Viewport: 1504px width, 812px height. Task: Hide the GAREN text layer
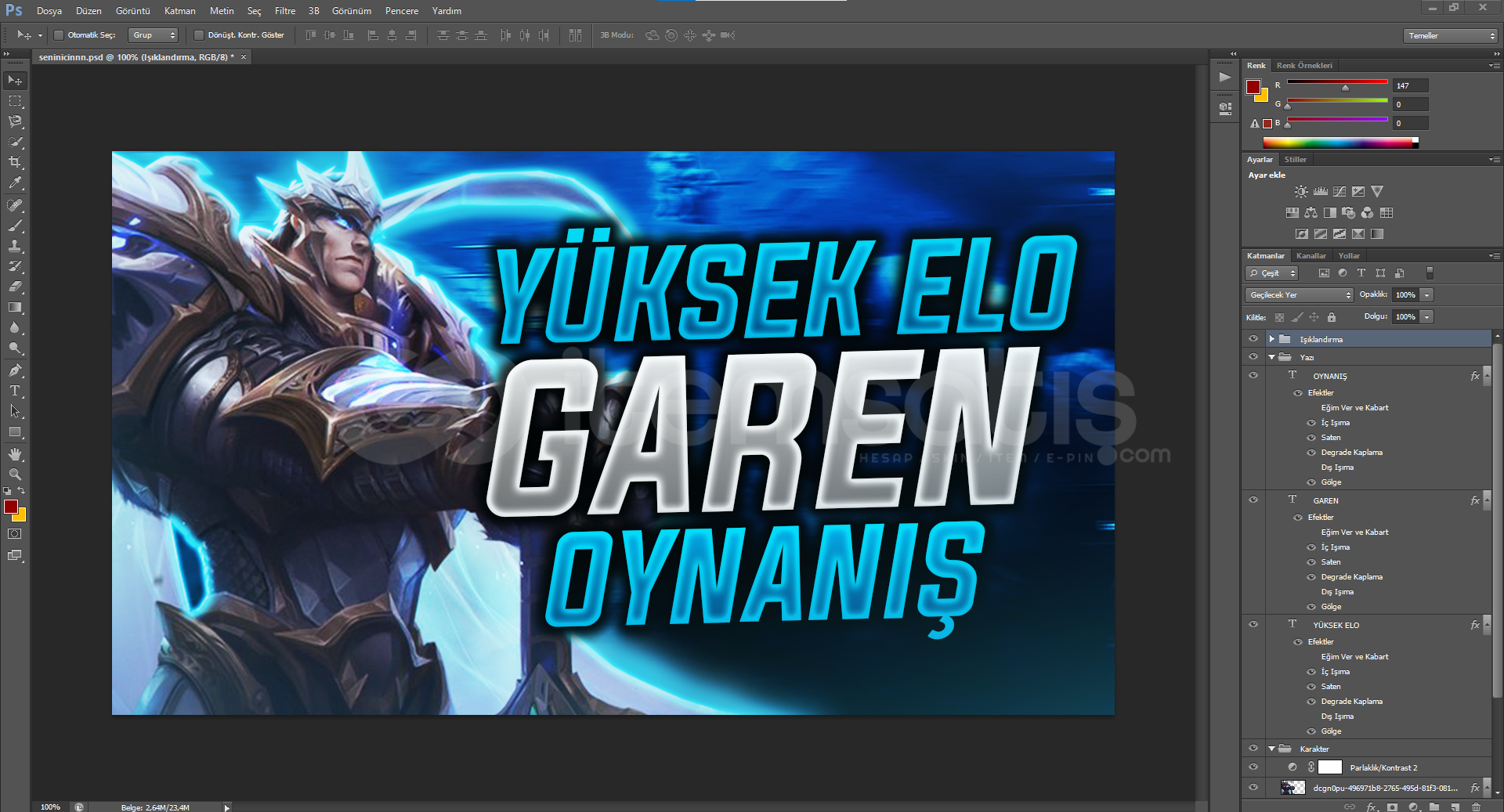(1253, 500)
